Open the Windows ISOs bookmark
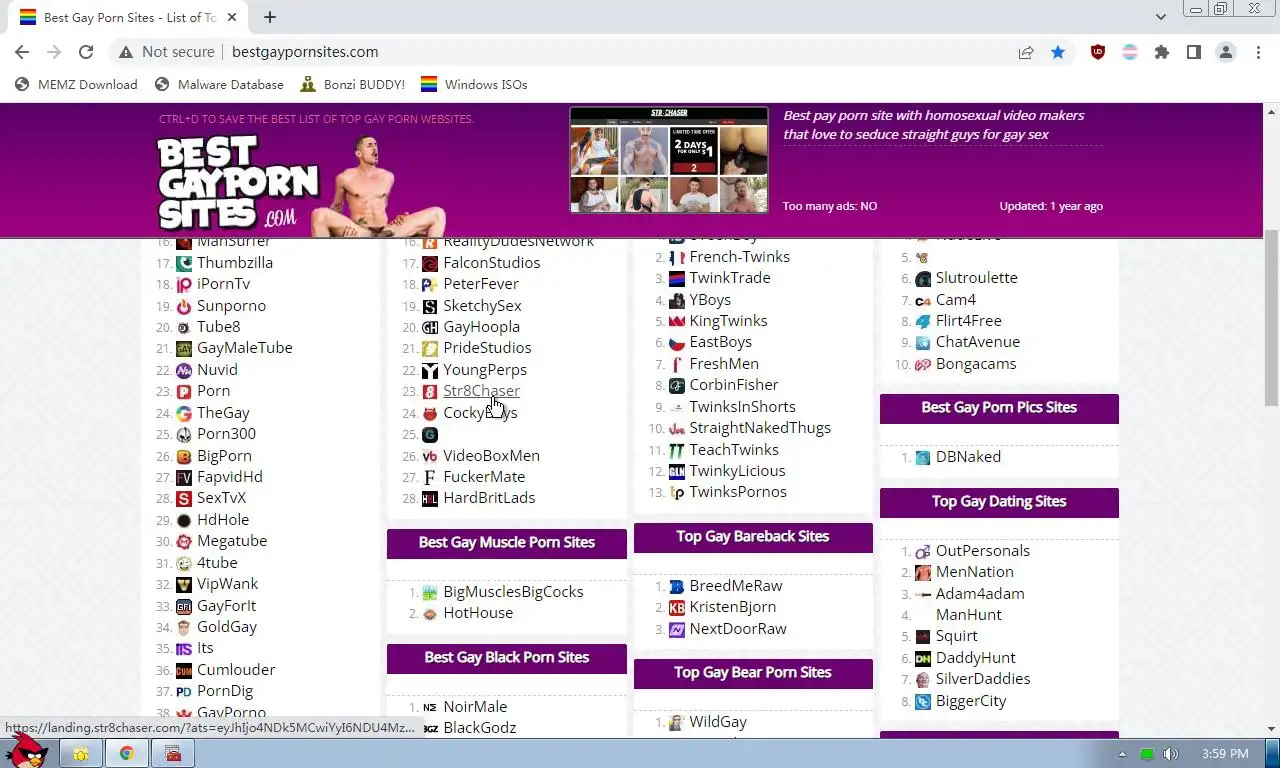This screenshot has height=768, width=1280. tap(474, 84)
